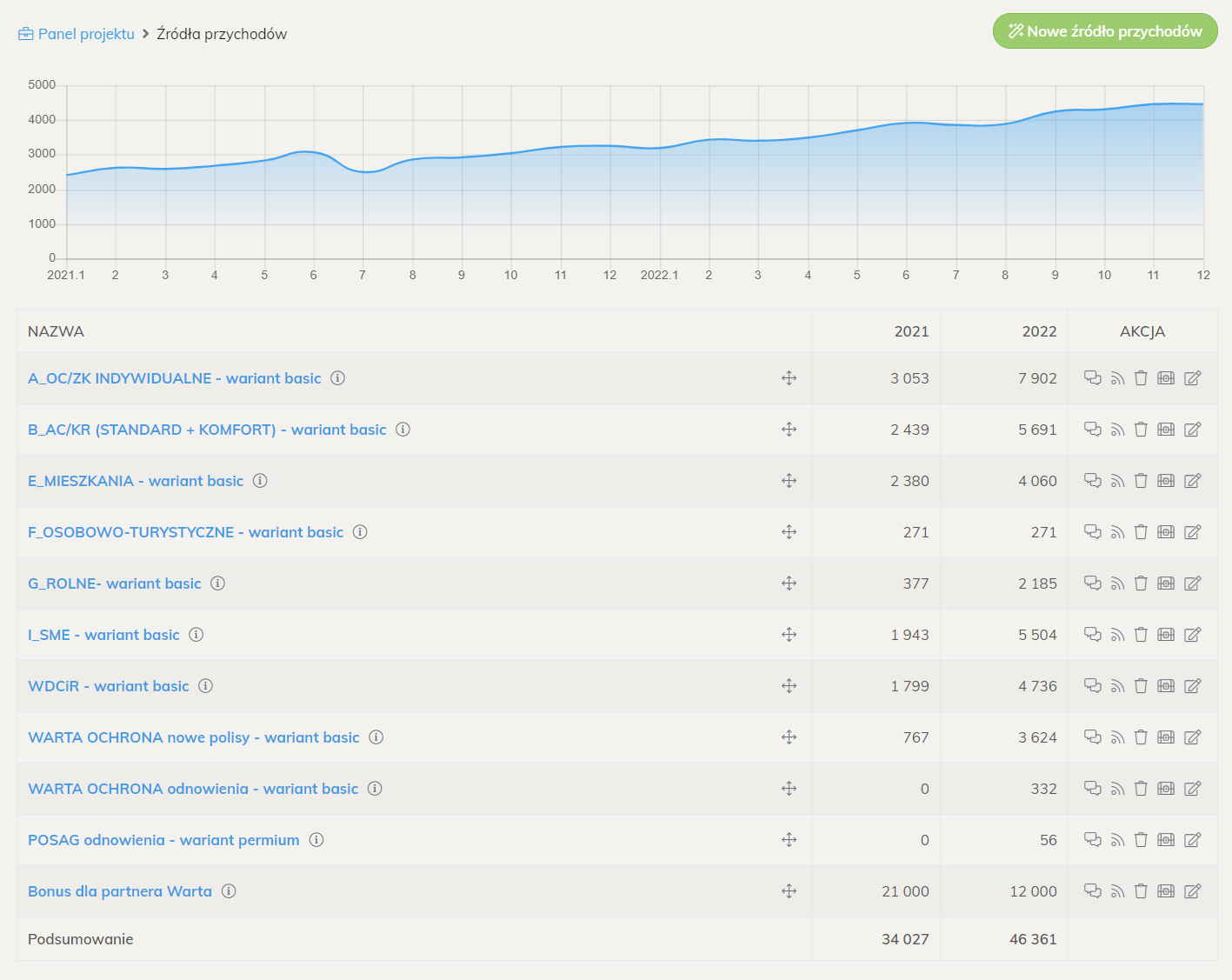Viewport: 1232px width, 980px height.
Task: Click Nowe źródło przychodów button
Action: (1105, 31)
